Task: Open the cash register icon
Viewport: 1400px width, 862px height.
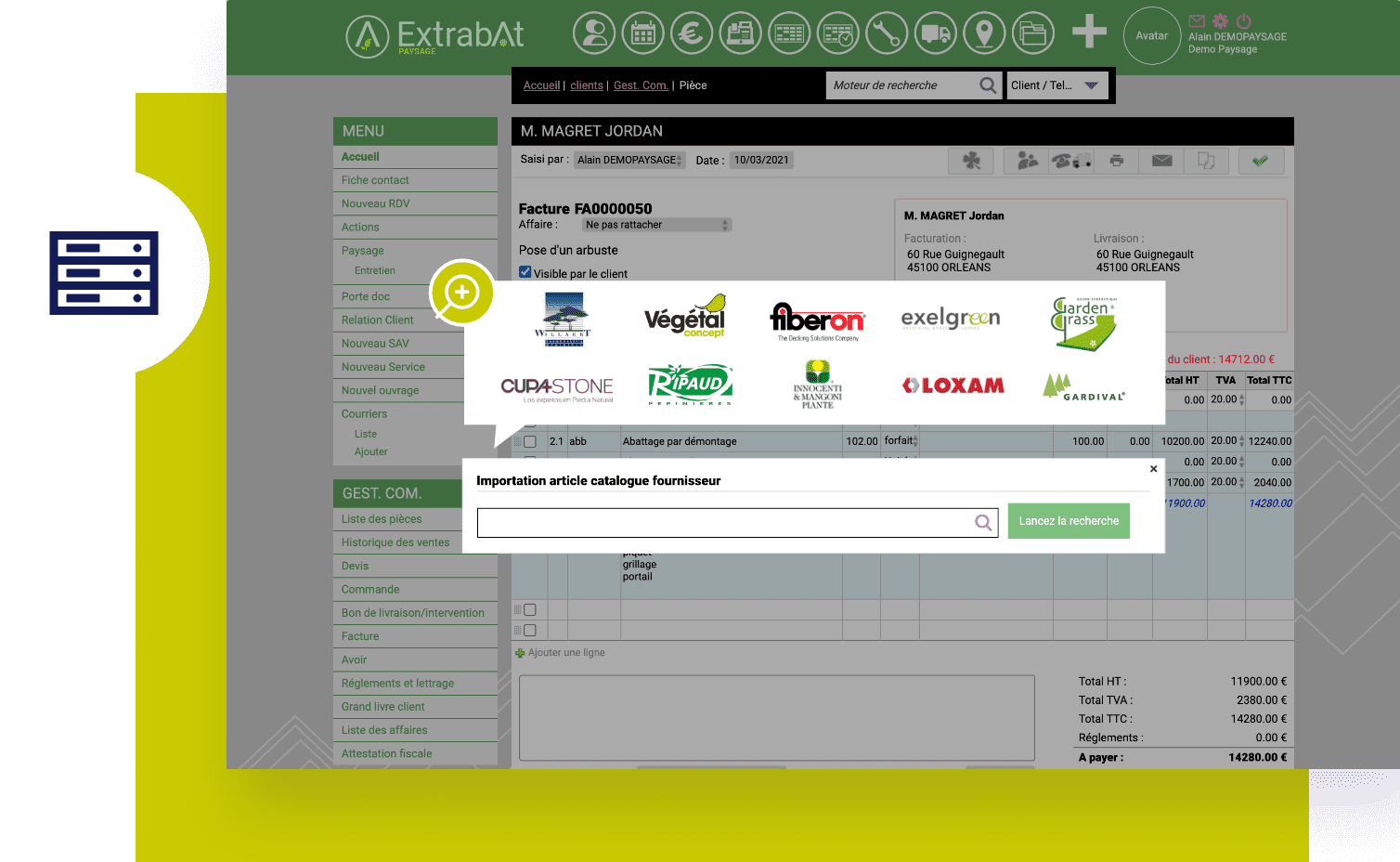Action: pos(740,33)
